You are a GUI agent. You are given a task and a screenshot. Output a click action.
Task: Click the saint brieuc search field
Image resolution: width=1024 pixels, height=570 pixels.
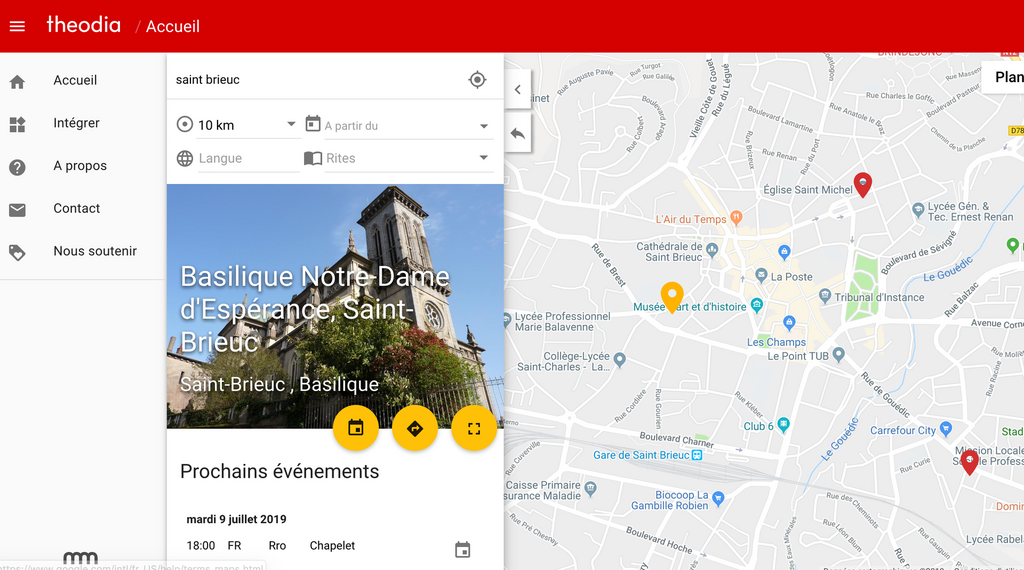tap(317, 80)
